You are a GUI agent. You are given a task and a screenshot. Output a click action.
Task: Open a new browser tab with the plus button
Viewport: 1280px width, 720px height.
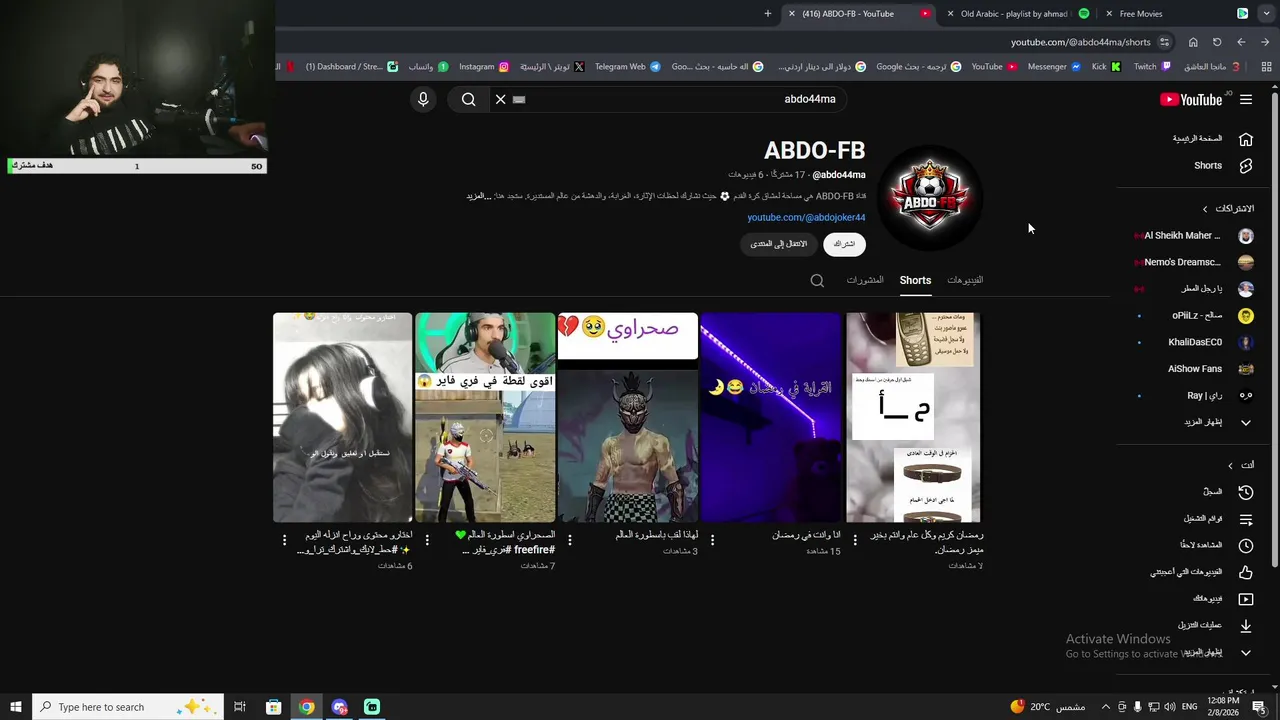[x=768, y=14]
